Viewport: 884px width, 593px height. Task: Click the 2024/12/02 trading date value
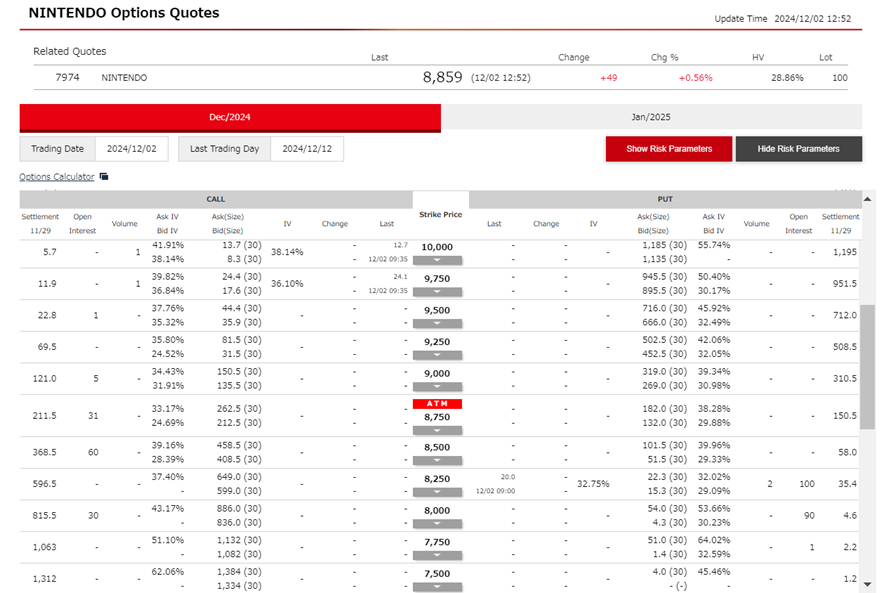point(132,149)
